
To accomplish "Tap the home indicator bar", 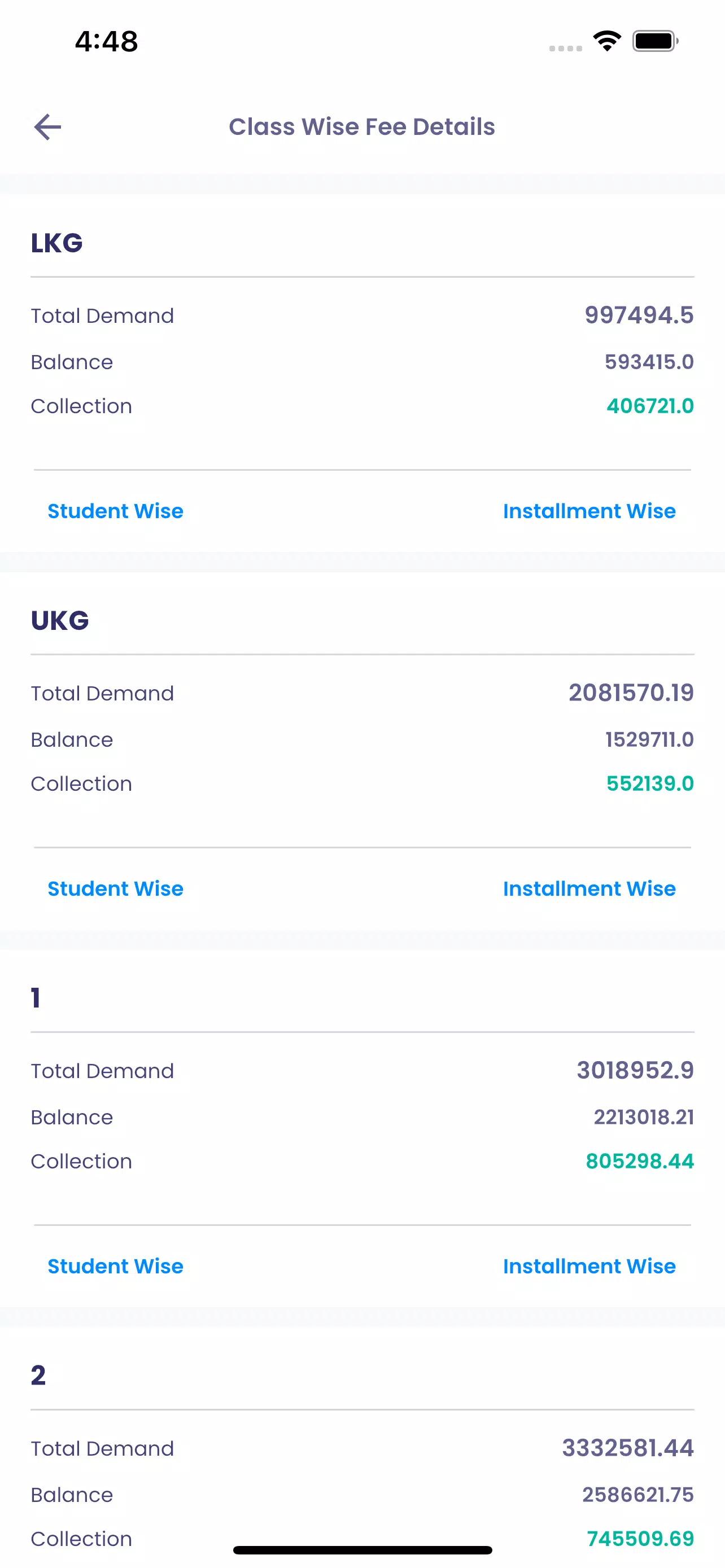I will (362, 1550).
